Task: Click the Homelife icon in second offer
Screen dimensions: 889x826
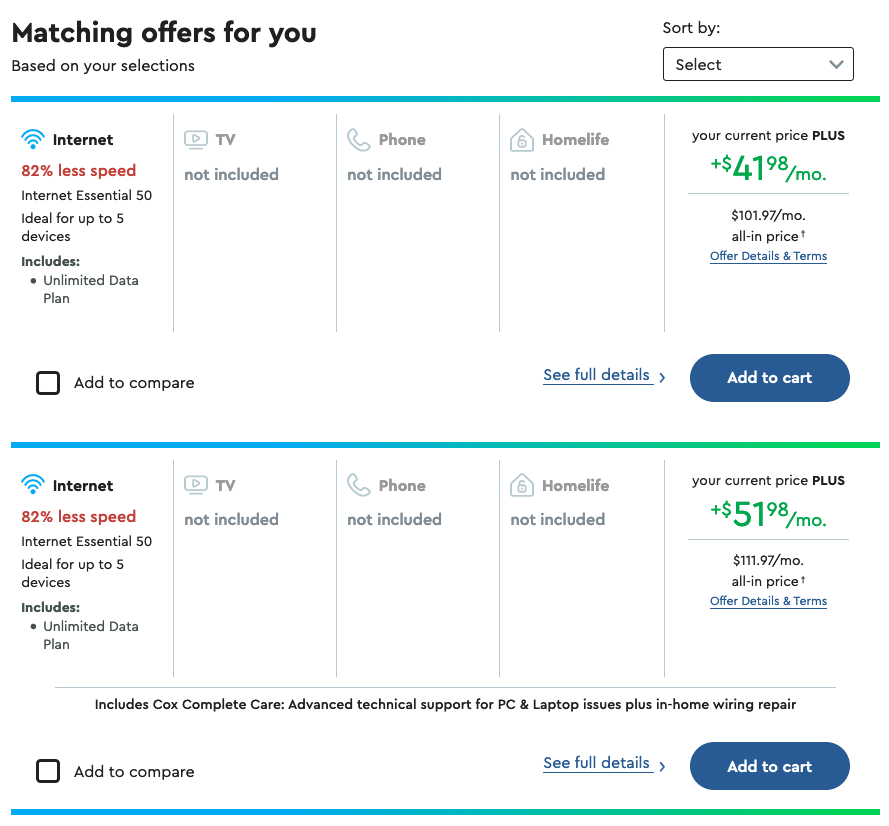Action: pos(522,487)
